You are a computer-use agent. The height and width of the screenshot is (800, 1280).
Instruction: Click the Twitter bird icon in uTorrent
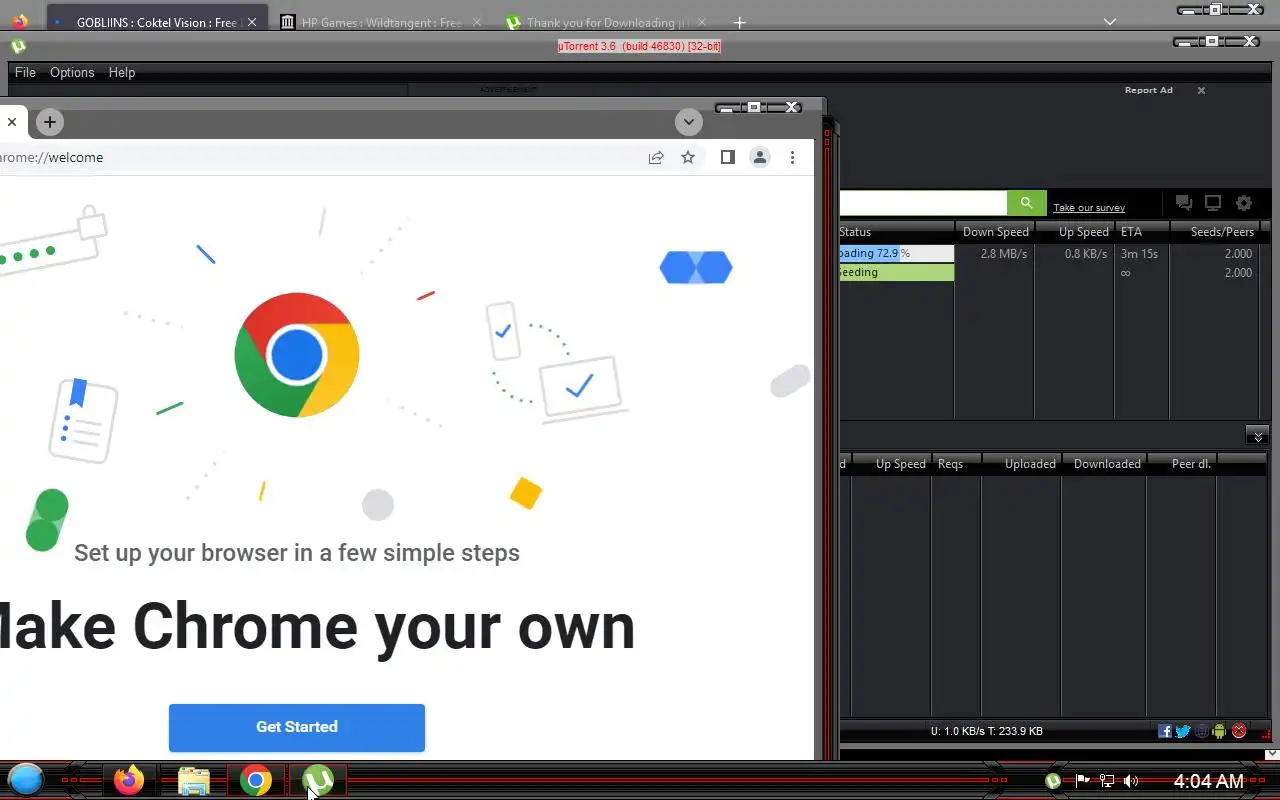coord(1183,731)
